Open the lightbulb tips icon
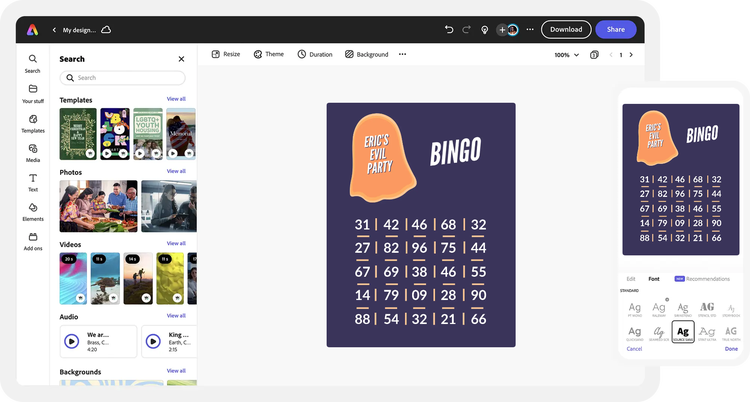The width and height of the screenshot is (750, 402). (x=485, y=30)
